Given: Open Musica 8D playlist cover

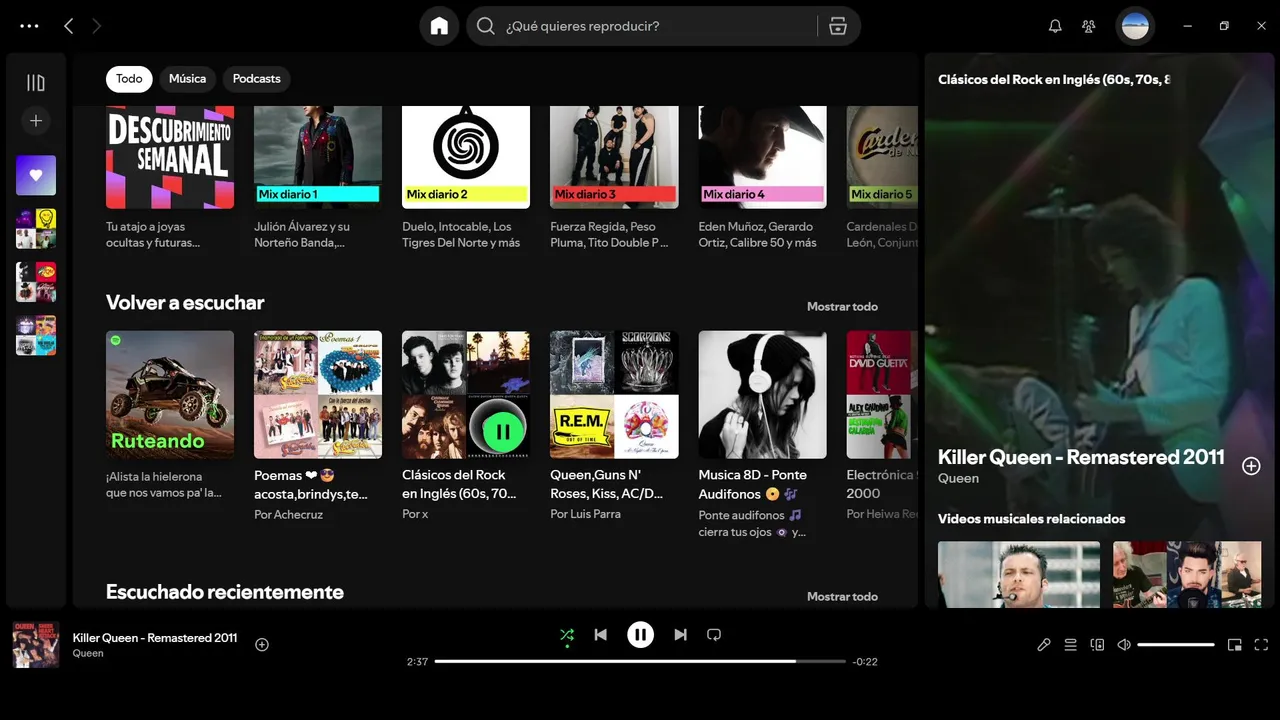Looking at the screenshot, I should (762, 395).
